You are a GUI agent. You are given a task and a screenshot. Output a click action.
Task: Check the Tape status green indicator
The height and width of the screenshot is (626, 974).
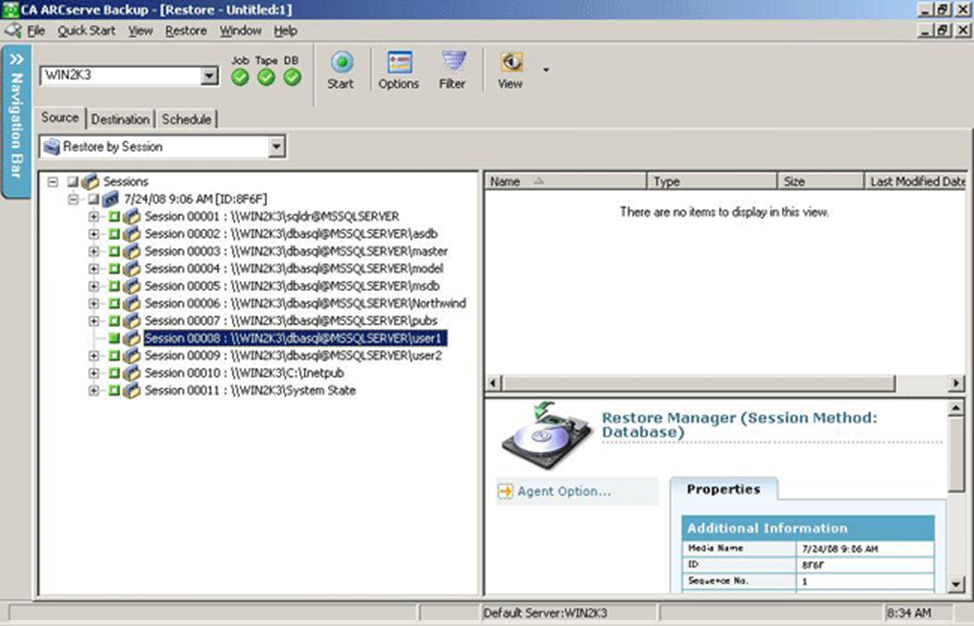point(266,78)
